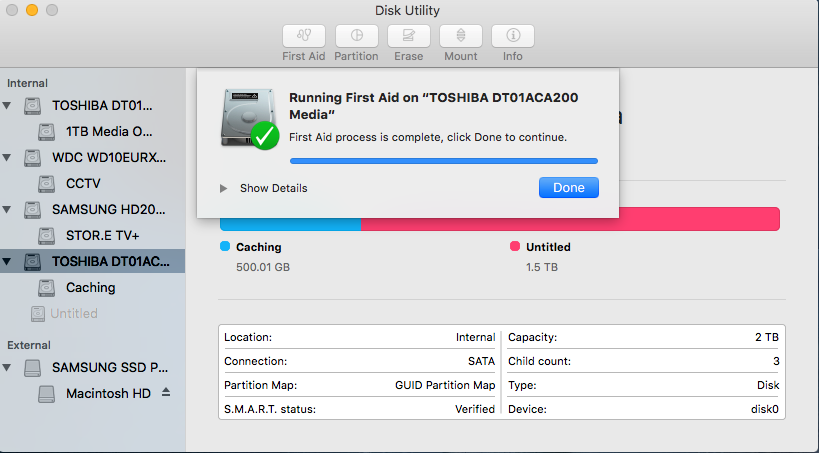
Task: Click Done in the First Aid dialog
Action: coord(569,188)
